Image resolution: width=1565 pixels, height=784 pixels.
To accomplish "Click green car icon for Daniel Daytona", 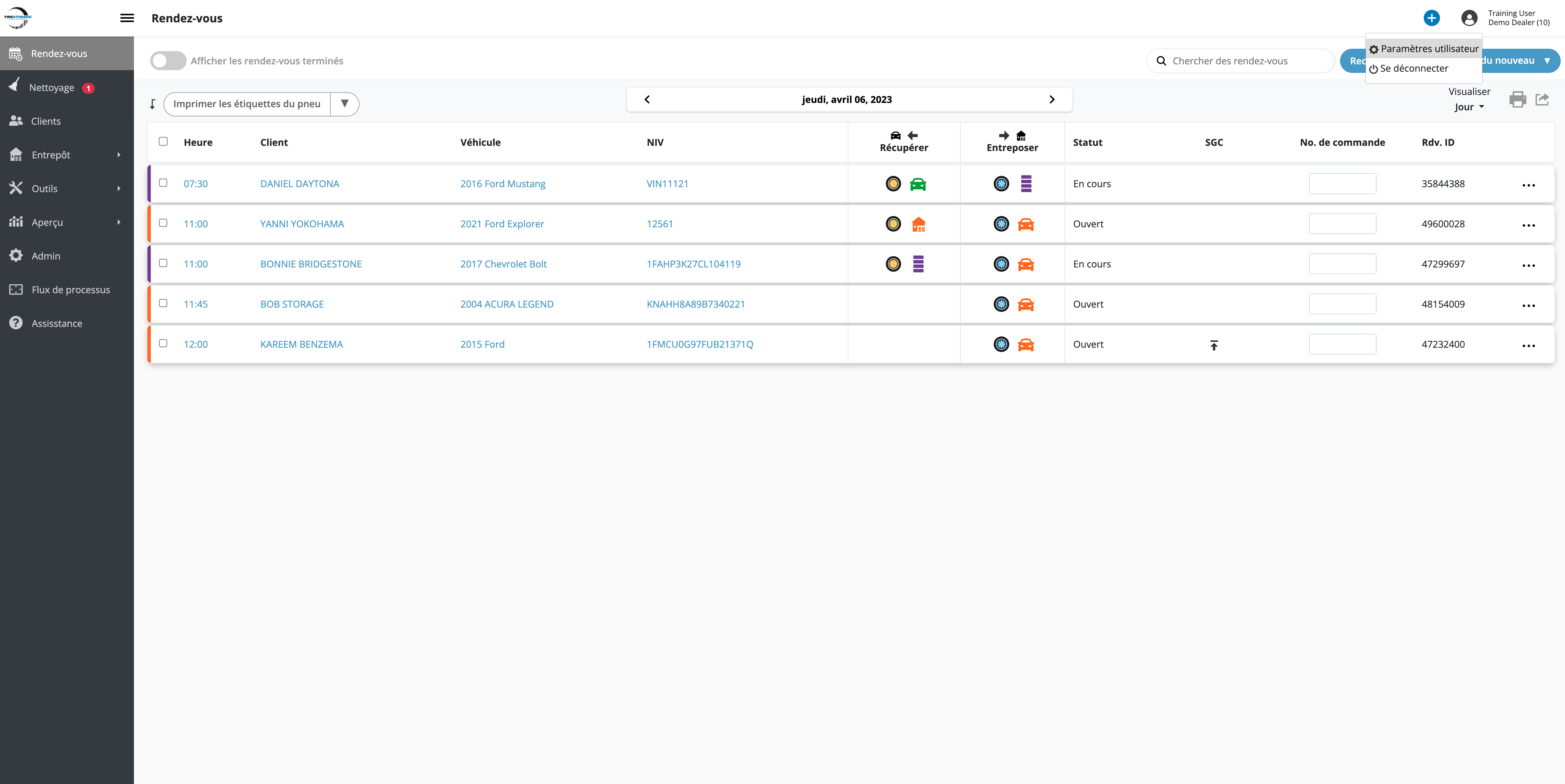I will 917,184.
